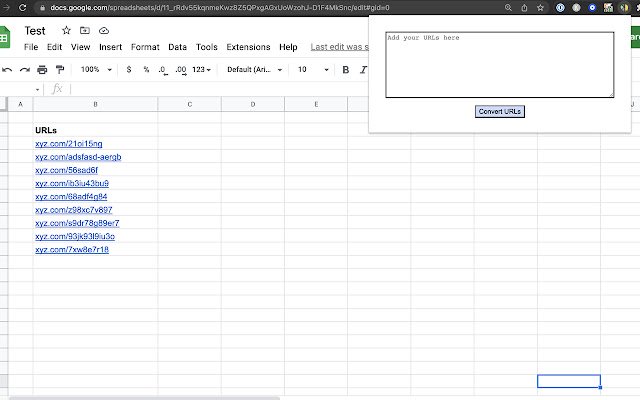640x400 pixels.
Task: Print the spreadsheet via printer icon
Action: (x=42, y=70)
